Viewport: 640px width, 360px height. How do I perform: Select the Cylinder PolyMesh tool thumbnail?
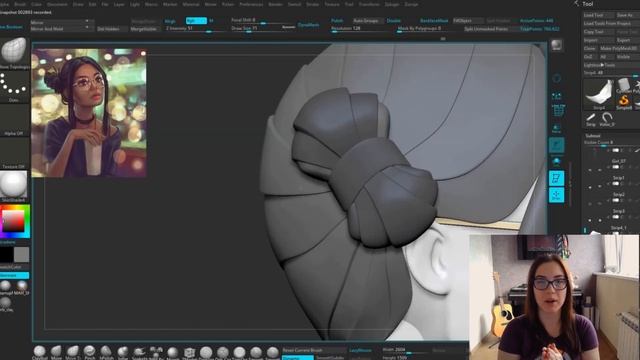click(624, 85)
